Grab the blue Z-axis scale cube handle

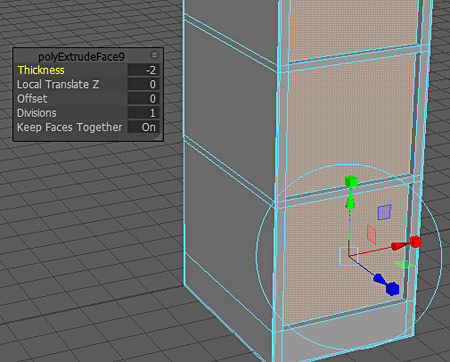click(x=393, y=288)
